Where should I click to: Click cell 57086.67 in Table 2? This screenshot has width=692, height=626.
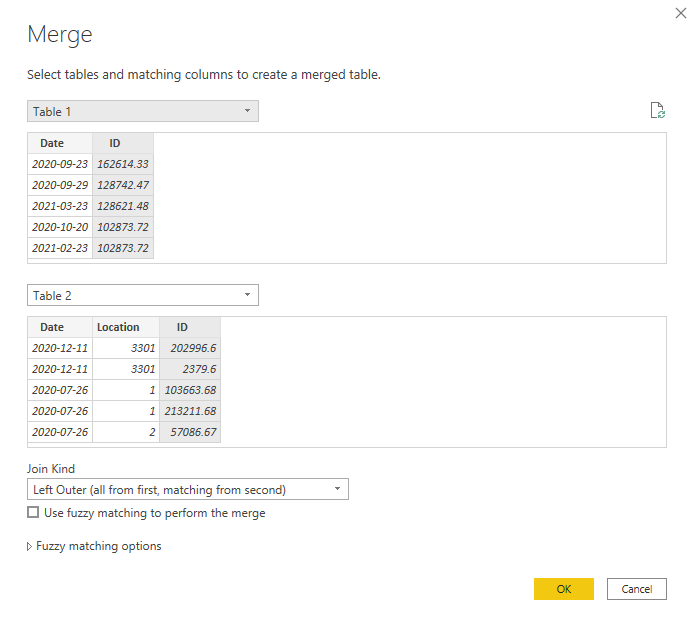(190, 432)
